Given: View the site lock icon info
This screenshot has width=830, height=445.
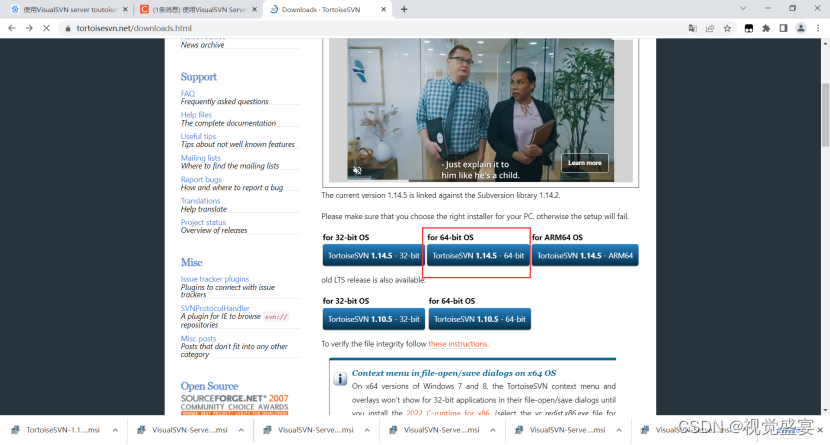Looking at the screenshot, I should click(x=68, y=29).
